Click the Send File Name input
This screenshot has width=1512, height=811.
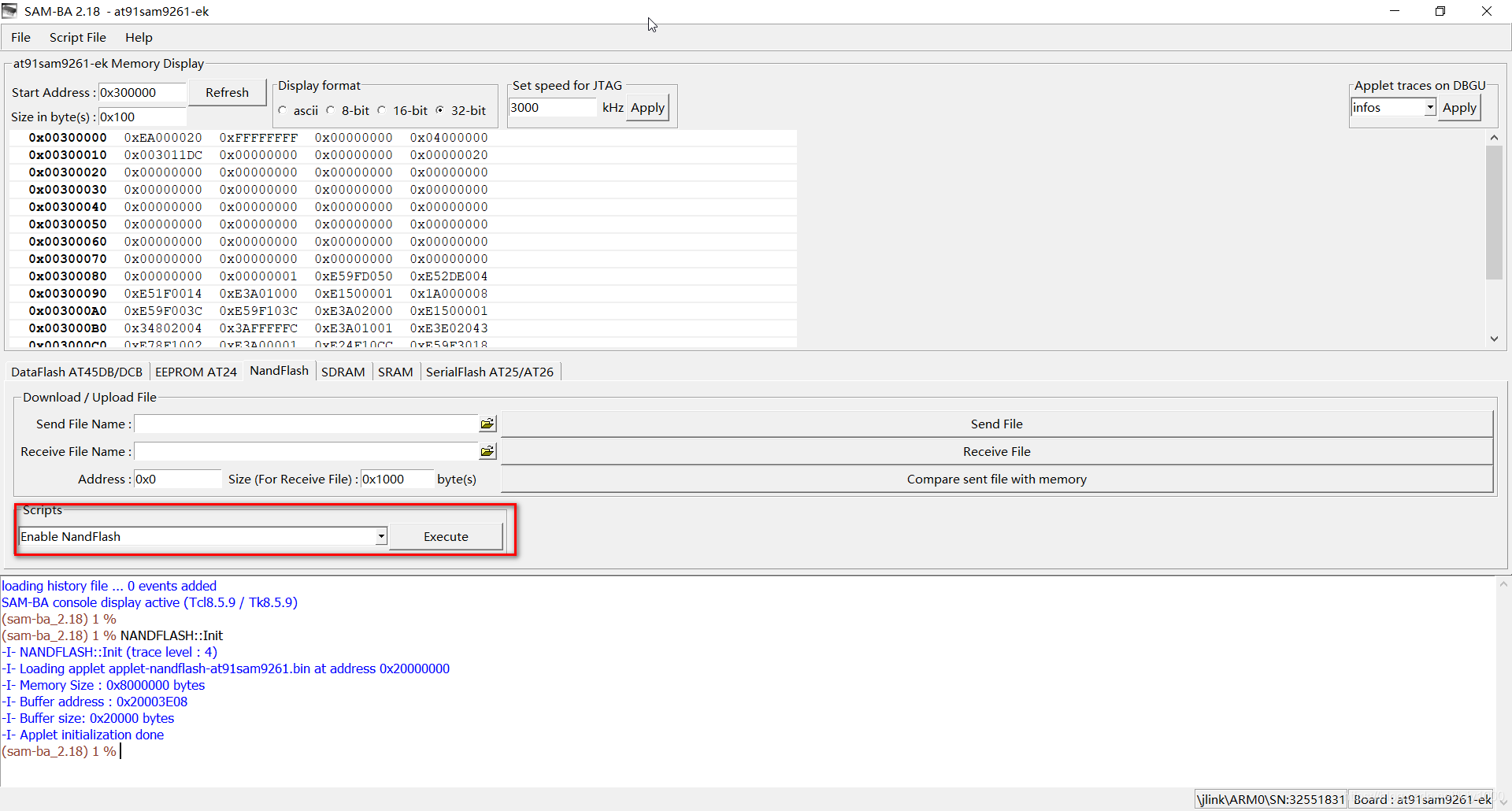point(306,424)
